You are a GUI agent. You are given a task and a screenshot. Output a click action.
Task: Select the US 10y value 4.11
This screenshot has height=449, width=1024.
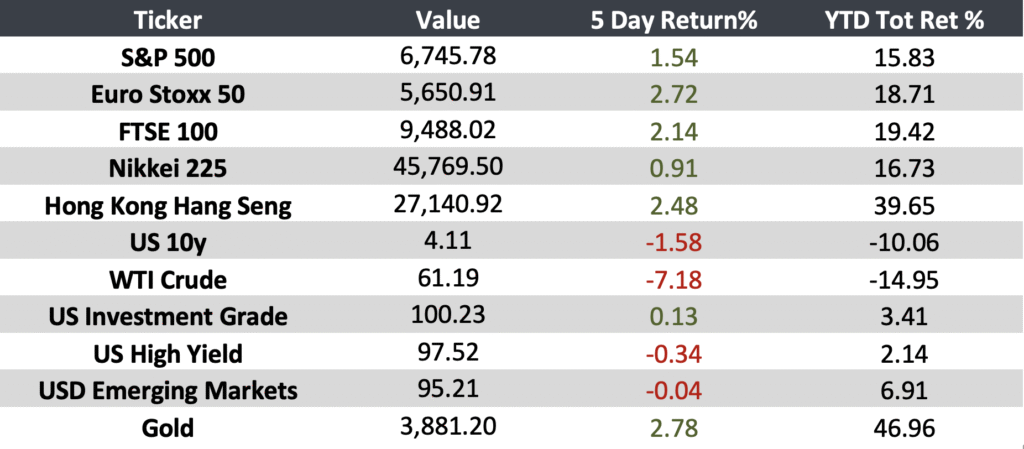click(x=448, y=240)
